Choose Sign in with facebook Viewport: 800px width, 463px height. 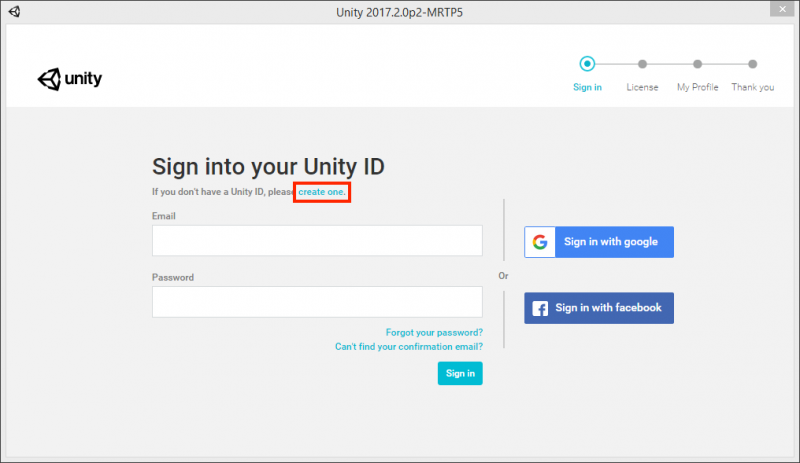(599, 308)
